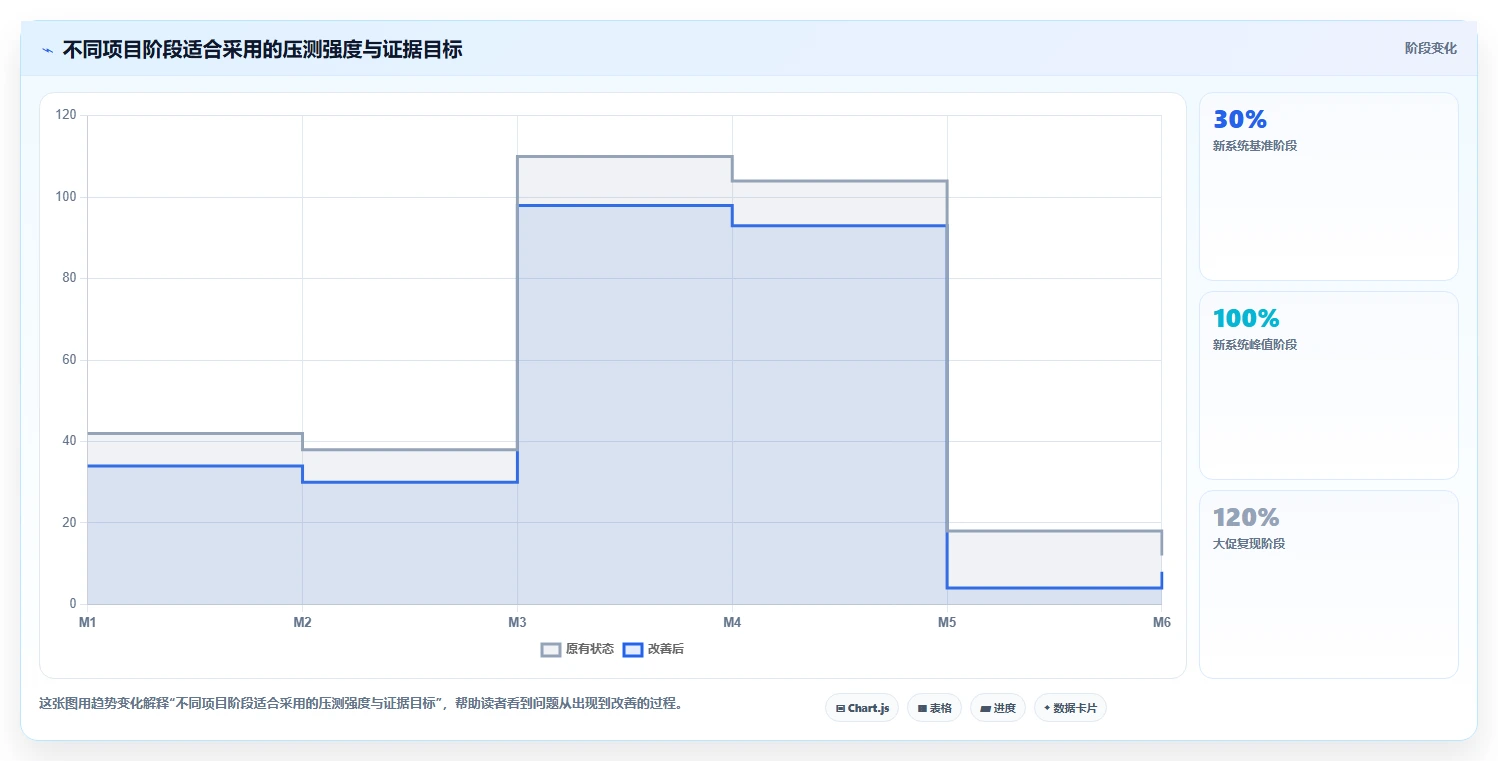Click the 数据卡片 tag

(1070, 708)
